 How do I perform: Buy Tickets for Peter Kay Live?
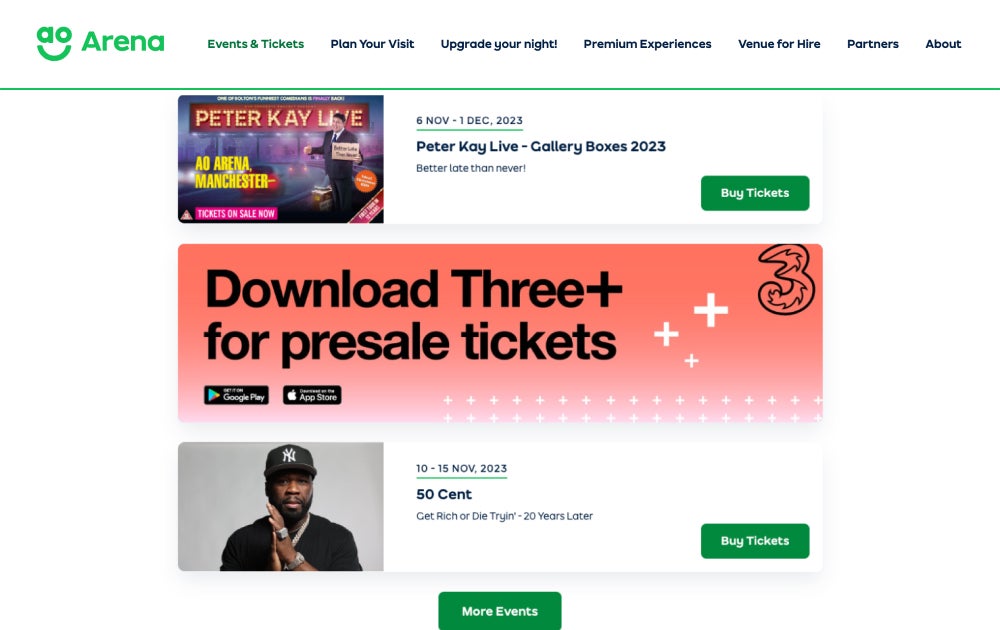(754, 193)
